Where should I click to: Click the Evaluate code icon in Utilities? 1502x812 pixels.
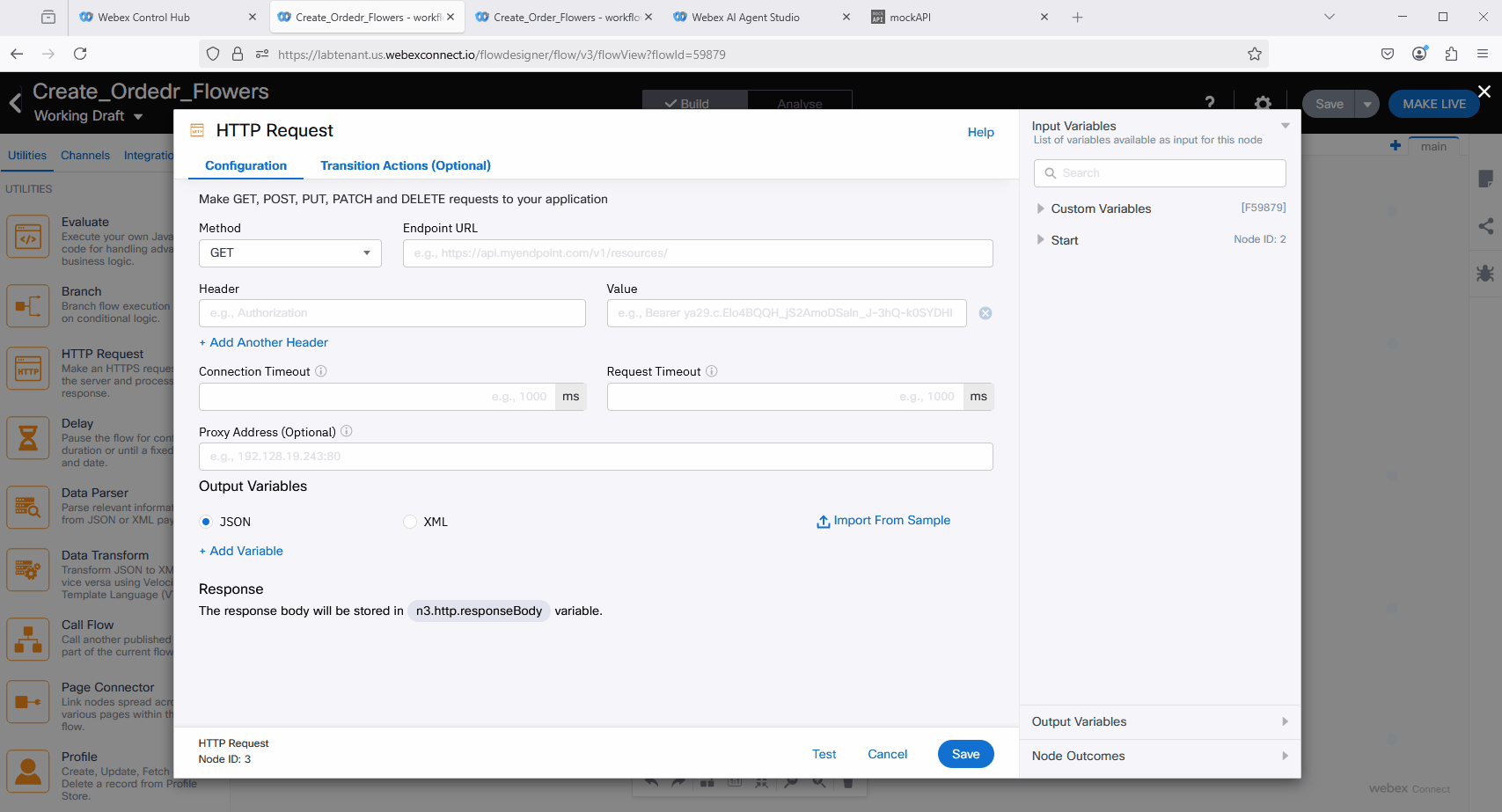point(28,237)
